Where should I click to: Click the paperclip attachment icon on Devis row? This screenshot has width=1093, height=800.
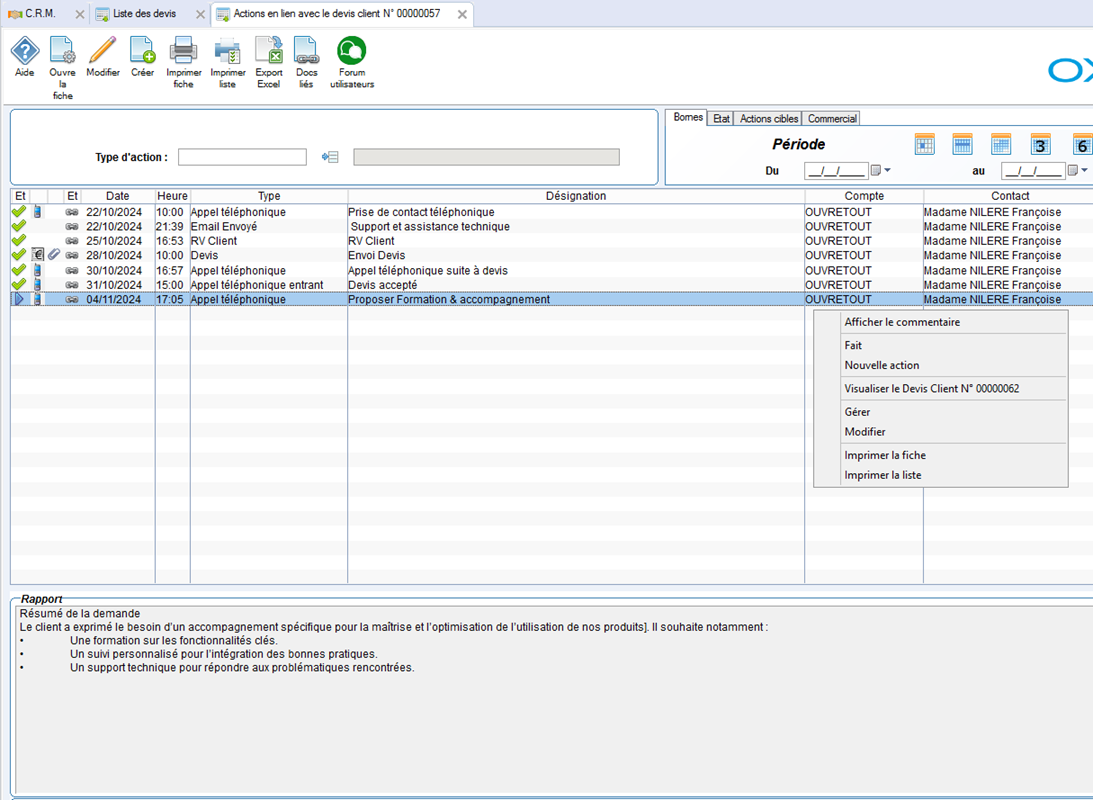[x=54, y=256]
